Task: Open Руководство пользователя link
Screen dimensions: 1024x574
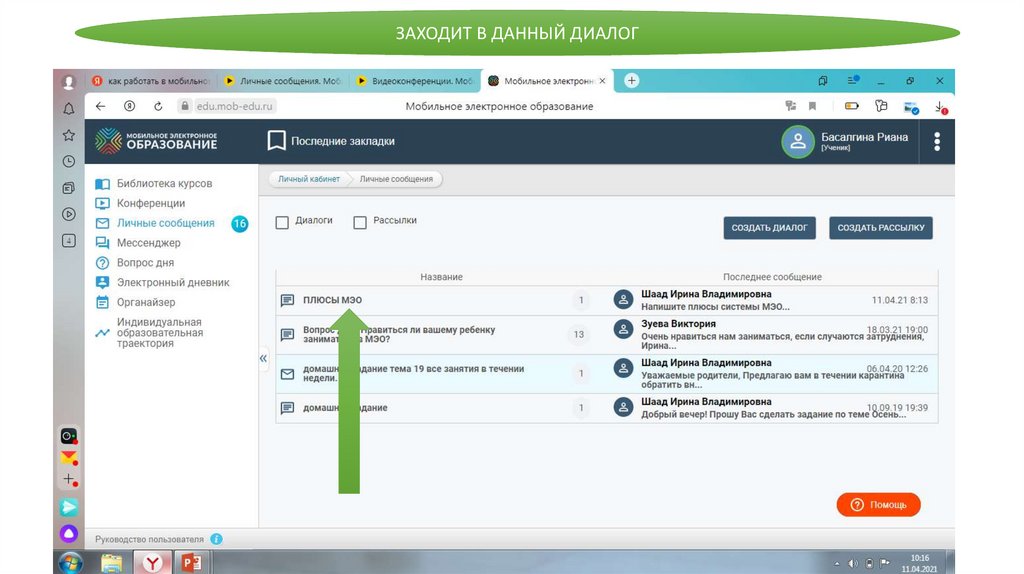Action: pyautogui.click(x=150, y=539)
